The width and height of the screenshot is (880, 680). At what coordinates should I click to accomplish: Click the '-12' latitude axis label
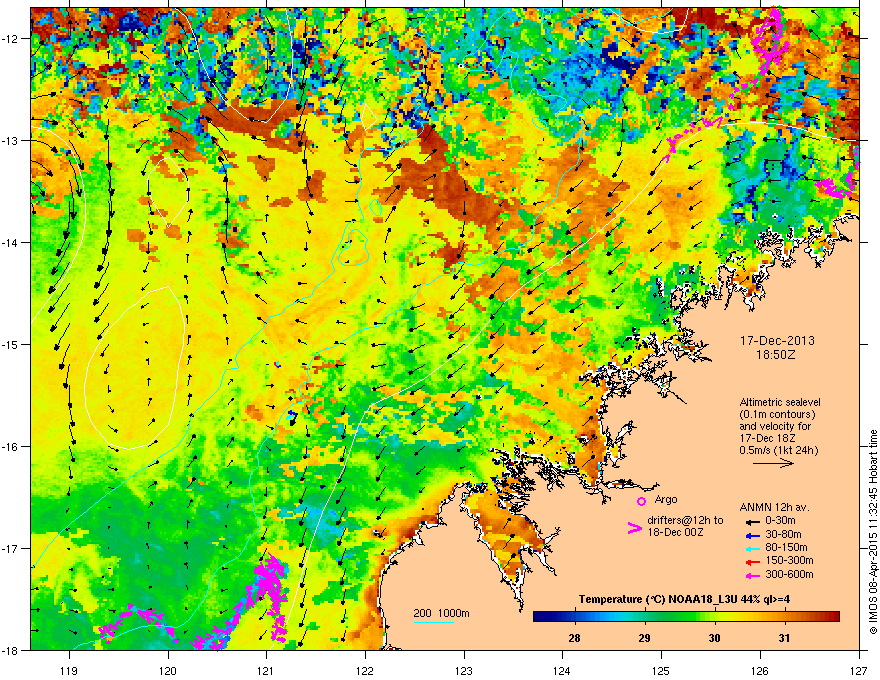coord(11,39)
